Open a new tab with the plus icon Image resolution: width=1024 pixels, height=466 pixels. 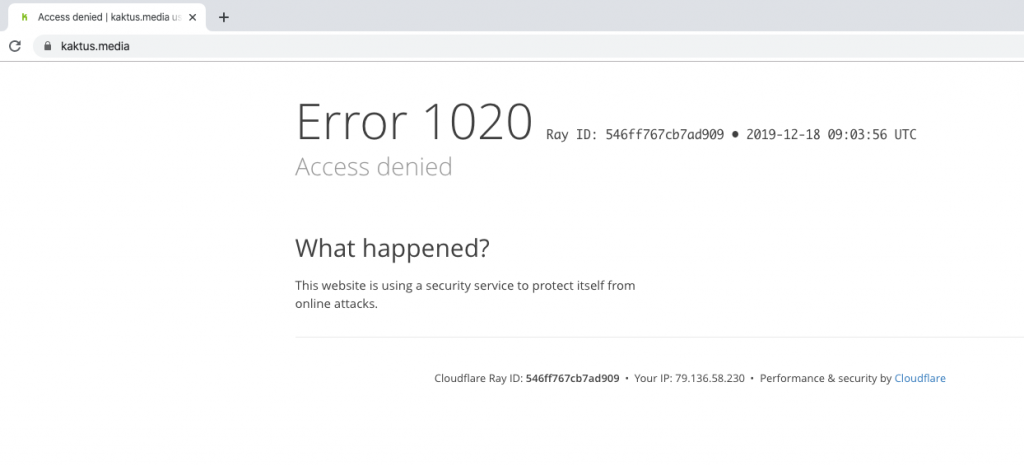pos(223,18)
